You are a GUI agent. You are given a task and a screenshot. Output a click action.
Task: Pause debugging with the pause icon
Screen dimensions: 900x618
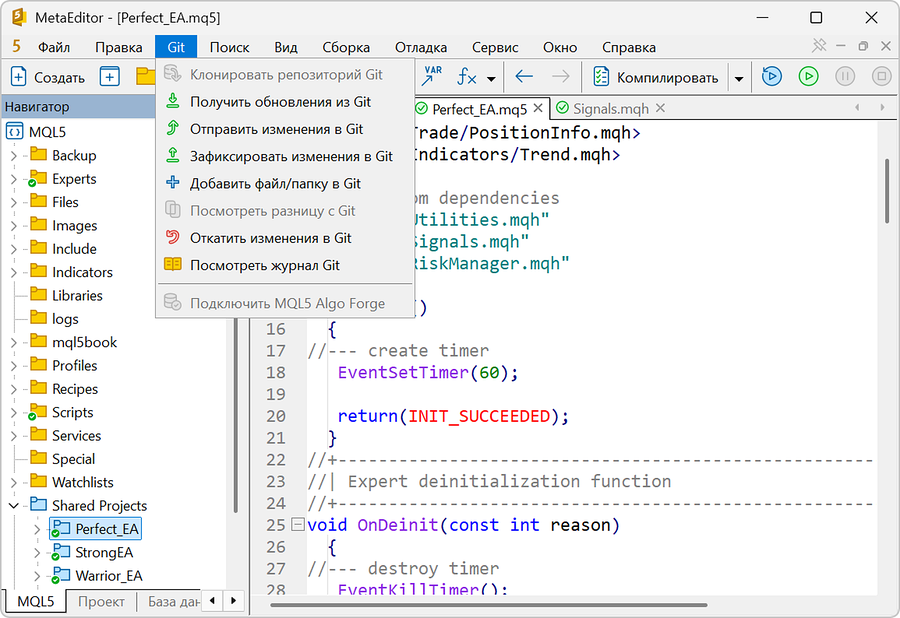click(845, 76)
